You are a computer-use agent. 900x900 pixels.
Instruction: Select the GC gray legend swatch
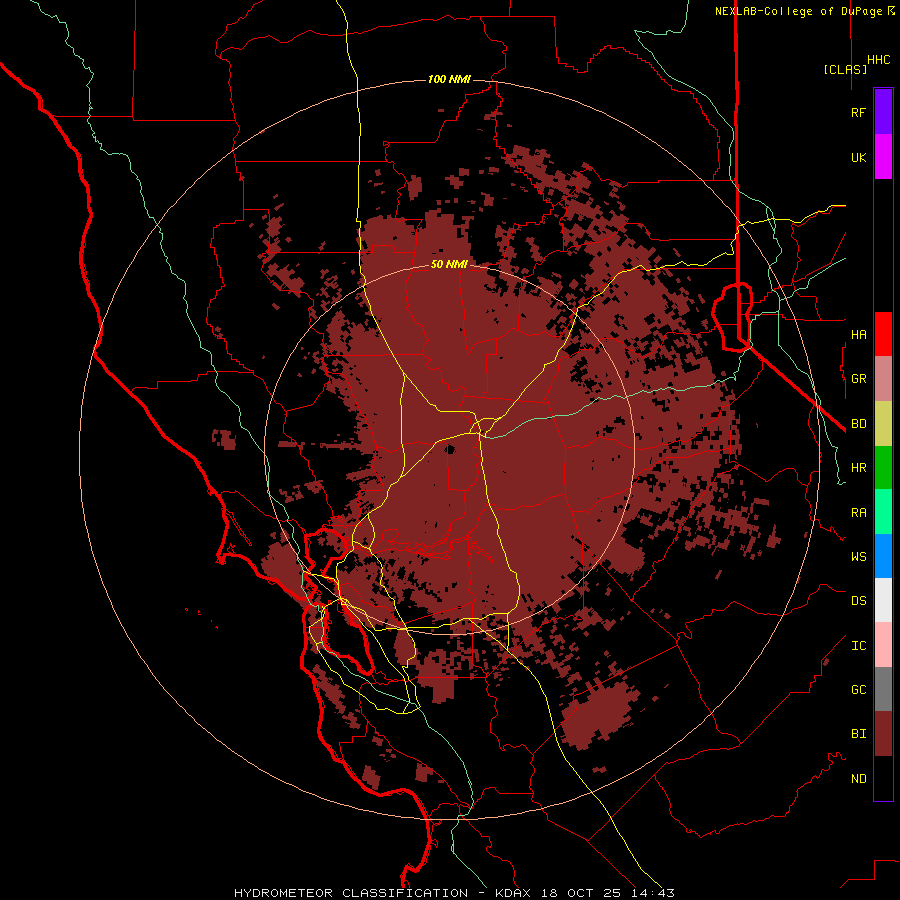[x=883, y=689]
